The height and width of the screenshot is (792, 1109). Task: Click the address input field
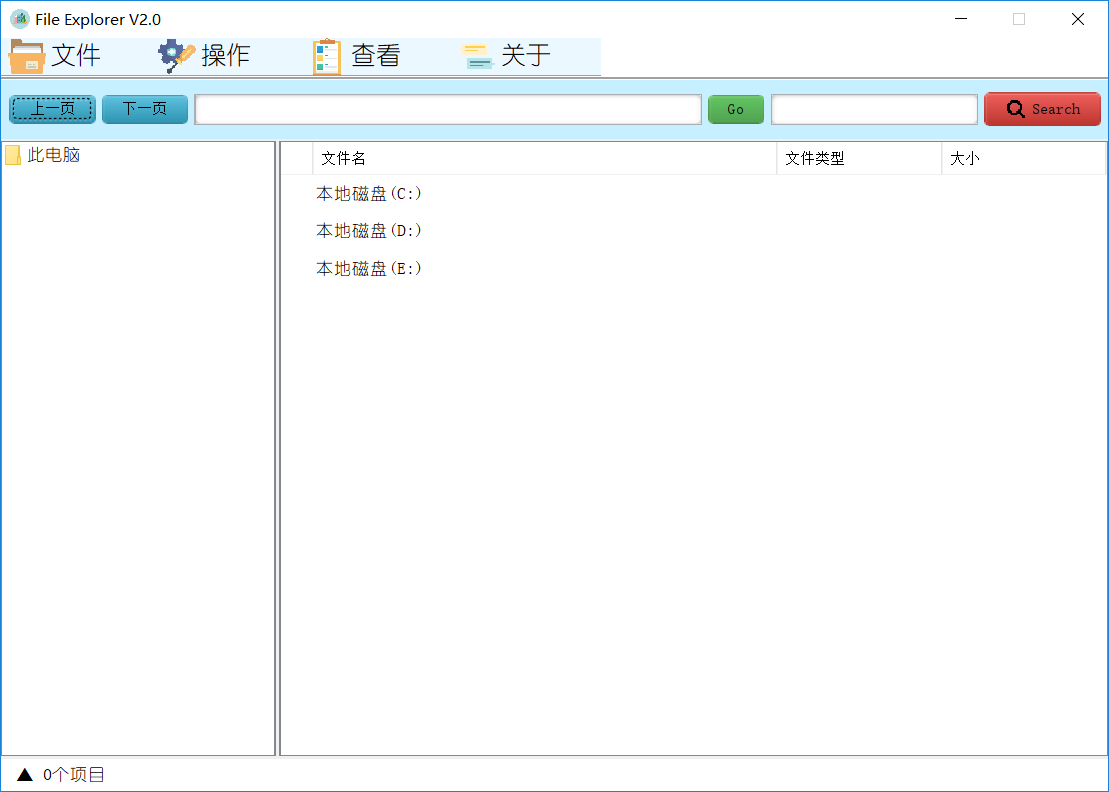[447, 109]
